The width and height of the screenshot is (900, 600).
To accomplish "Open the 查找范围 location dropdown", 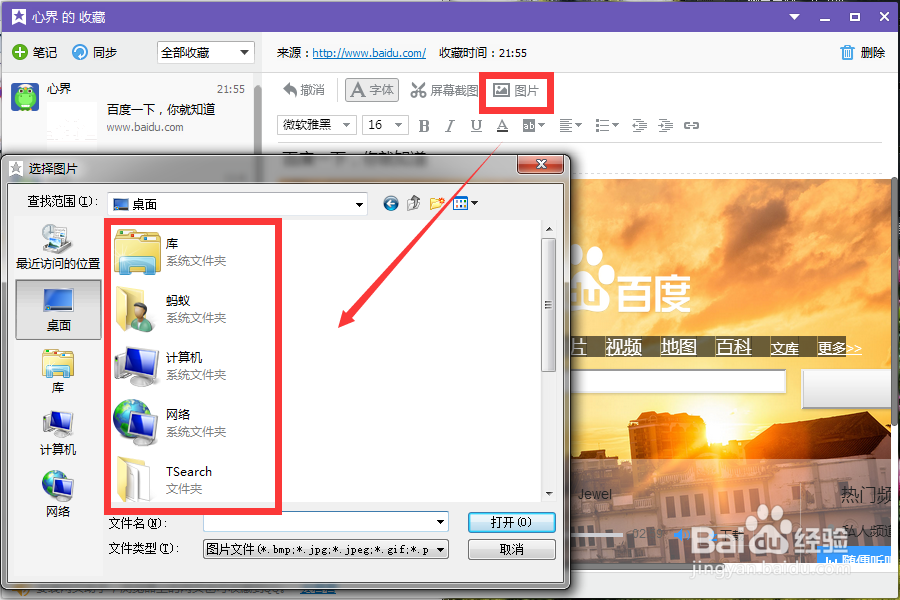I will click(x=237, y=204).
